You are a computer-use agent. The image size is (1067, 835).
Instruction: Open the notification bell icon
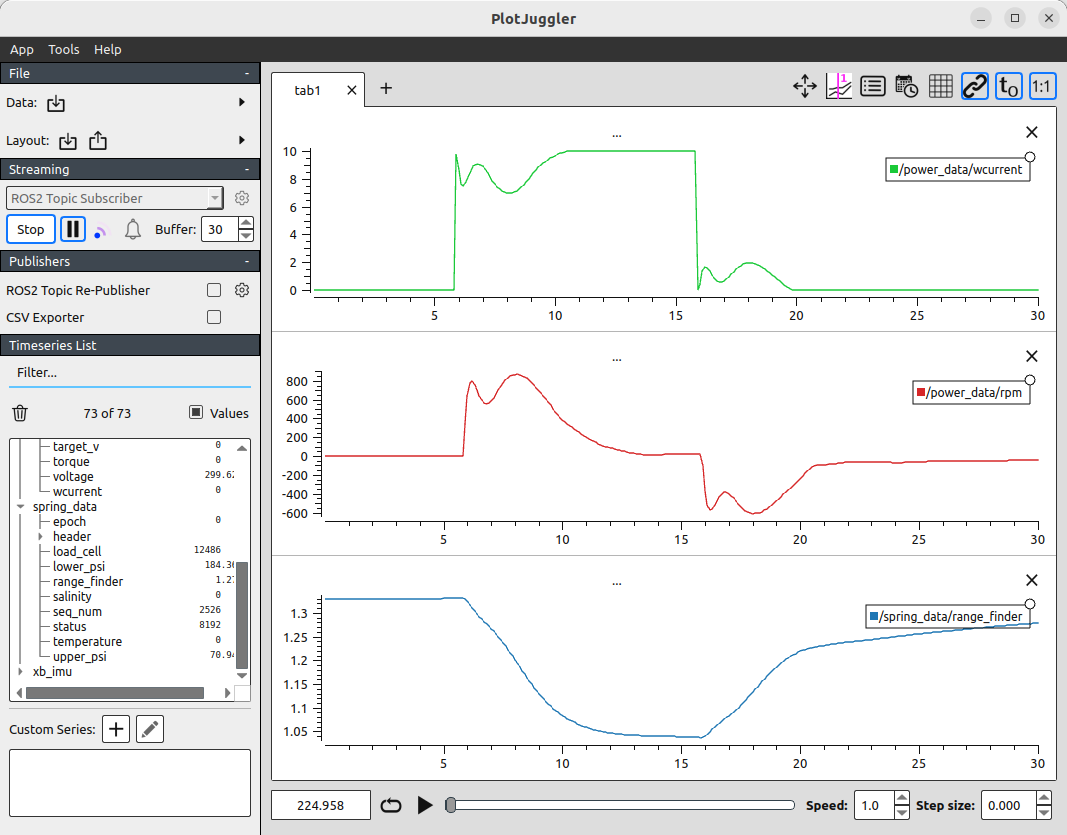tap(133, 230)
